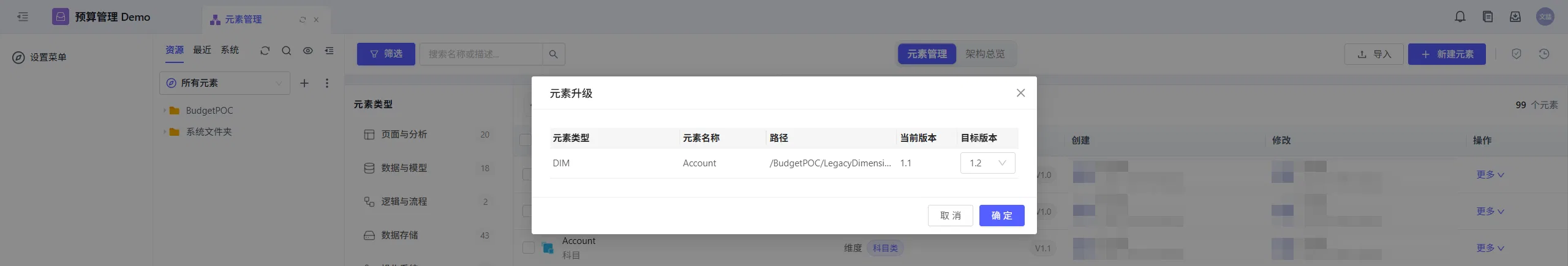Viewport: 1568px width, 266px height.
Task: Open 设置菜单 in sidebar
Action: click(40, 57)
